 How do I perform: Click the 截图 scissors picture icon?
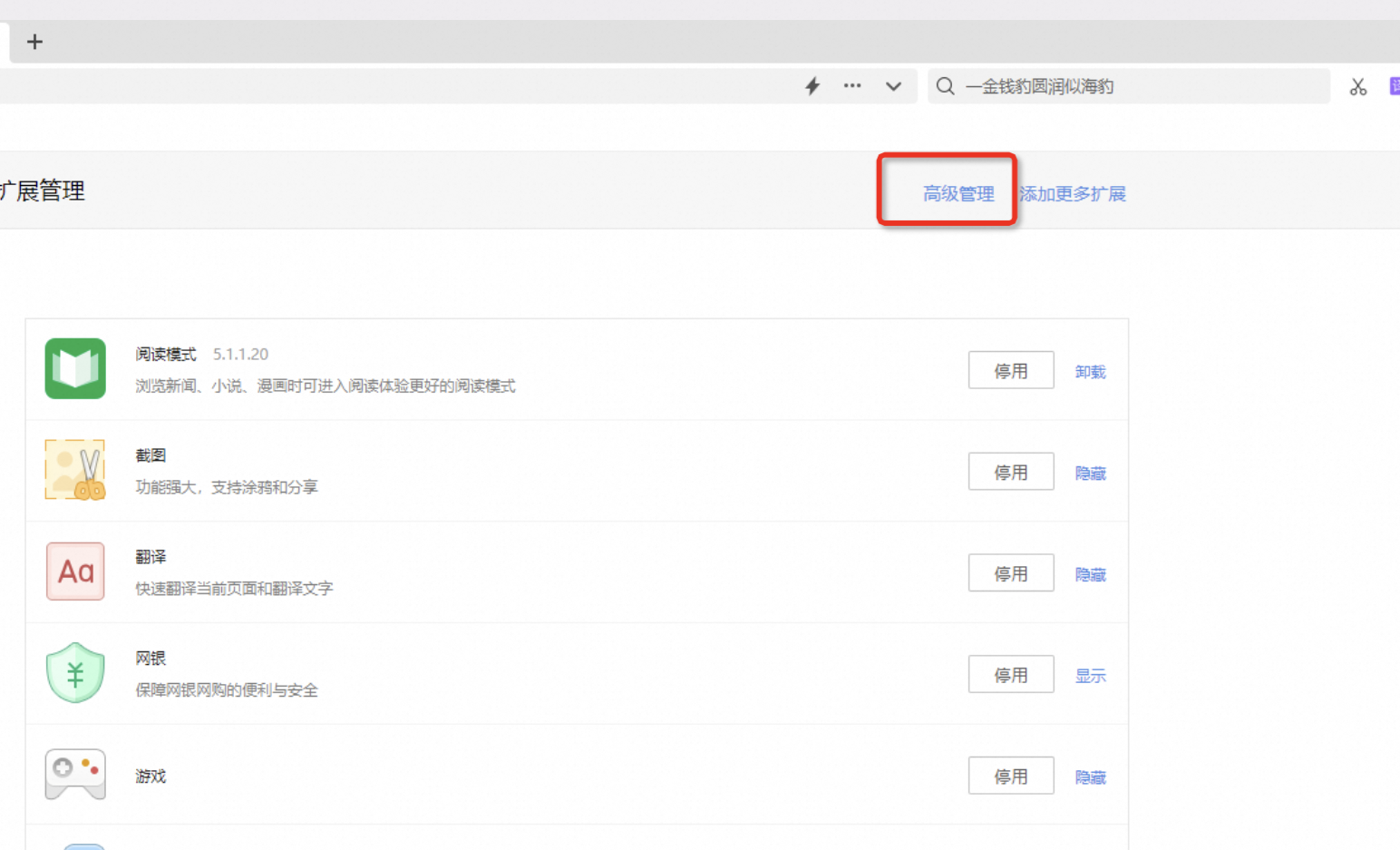click(x=75, y=470)
